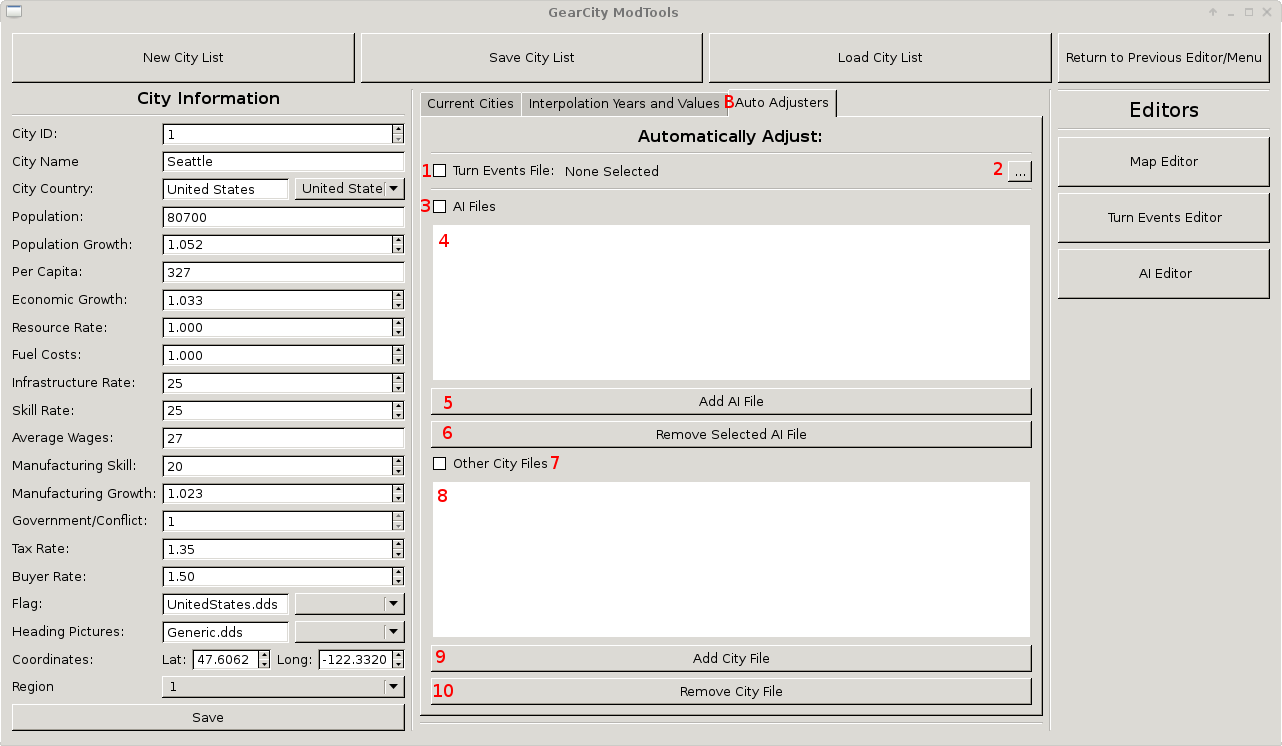Image resolution: width=1282 pixels, height=746 pixels.
Task: Click the Add AI File button
Action: click(730, 402)
